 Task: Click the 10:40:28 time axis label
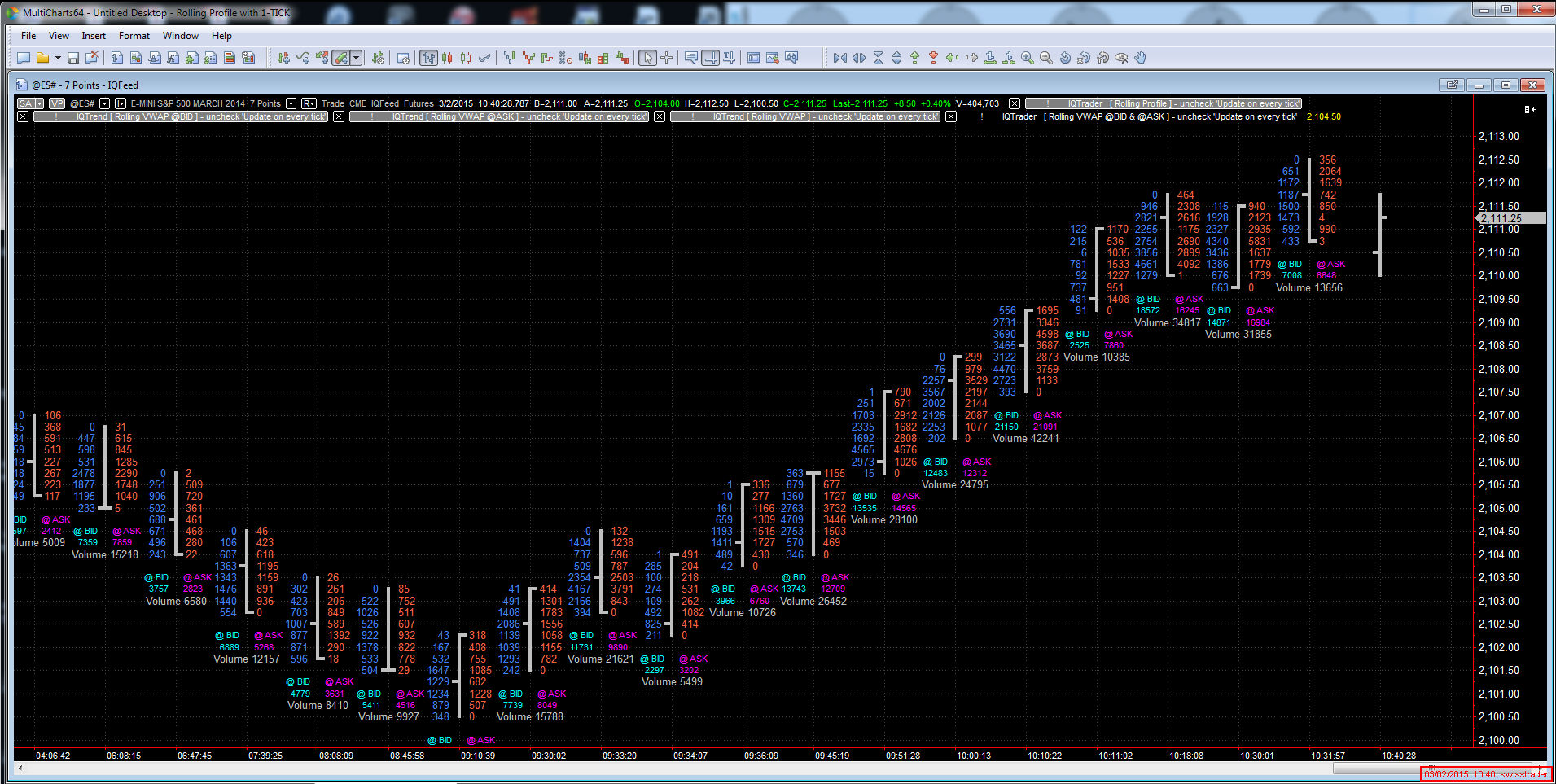[1399, 756]
